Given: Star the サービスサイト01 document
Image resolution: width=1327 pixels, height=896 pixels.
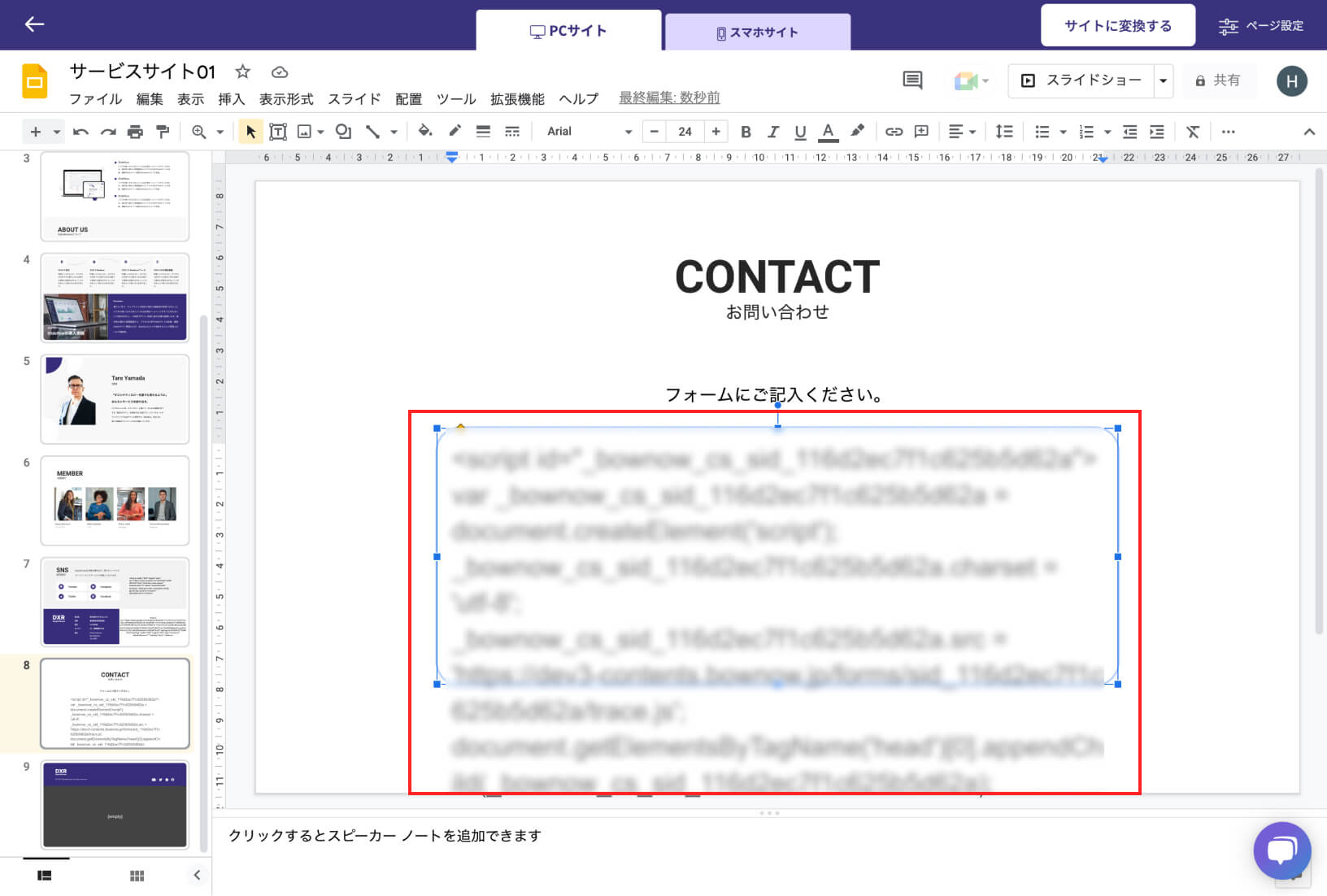Looking at the screenshot, I should pos(242,72).
